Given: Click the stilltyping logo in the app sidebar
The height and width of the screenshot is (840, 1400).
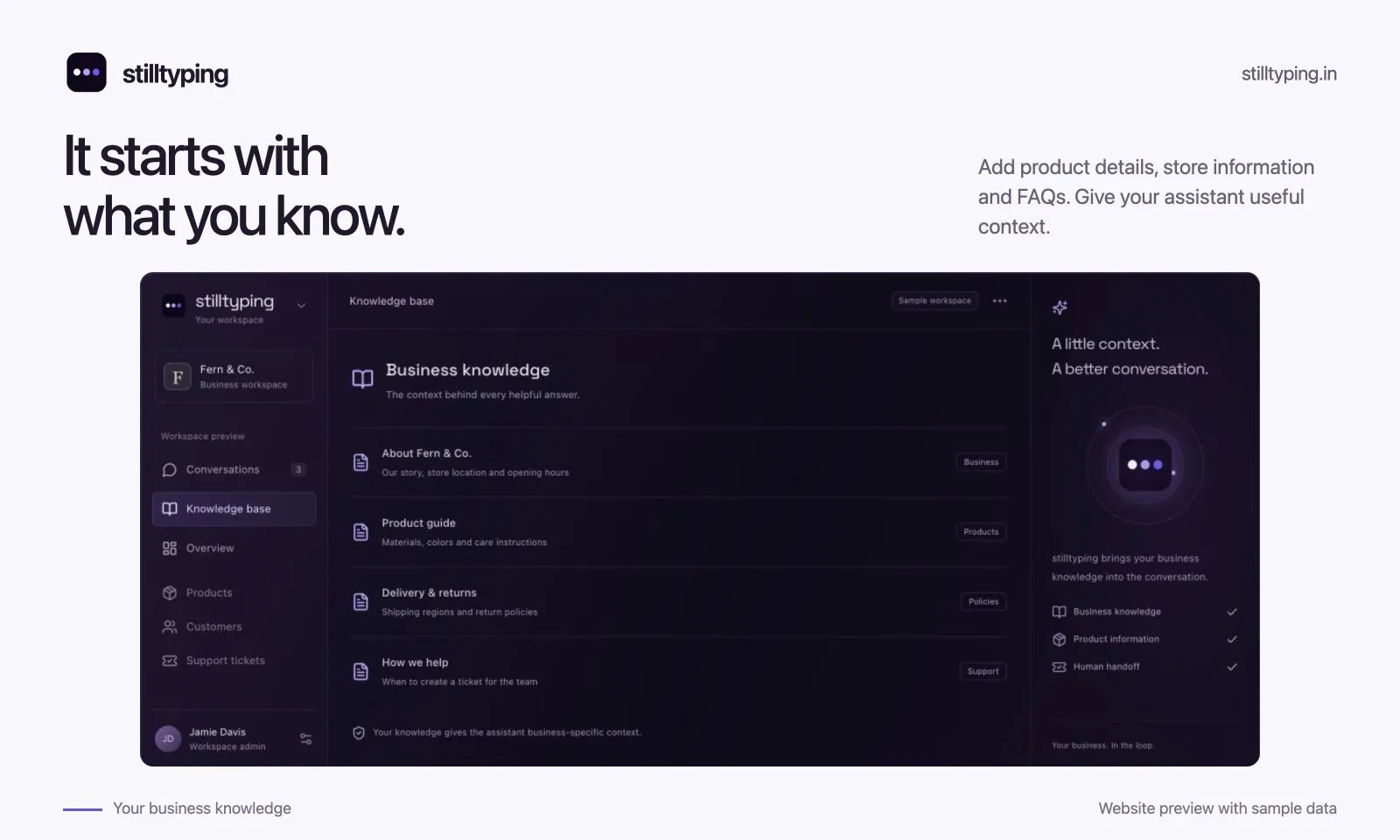Looking at the screenshot, I should pyautogui.click(x=173, y=305).
